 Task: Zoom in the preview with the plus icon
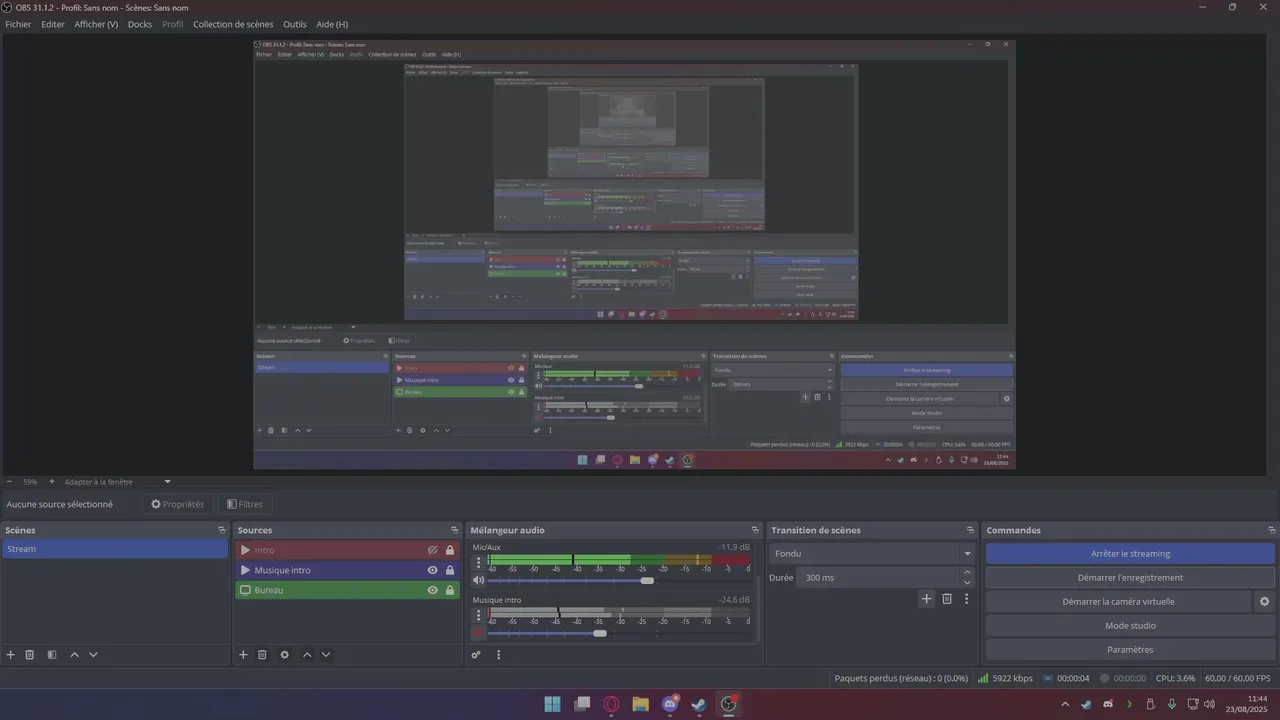pyautogui.click(x=52, y=482)
